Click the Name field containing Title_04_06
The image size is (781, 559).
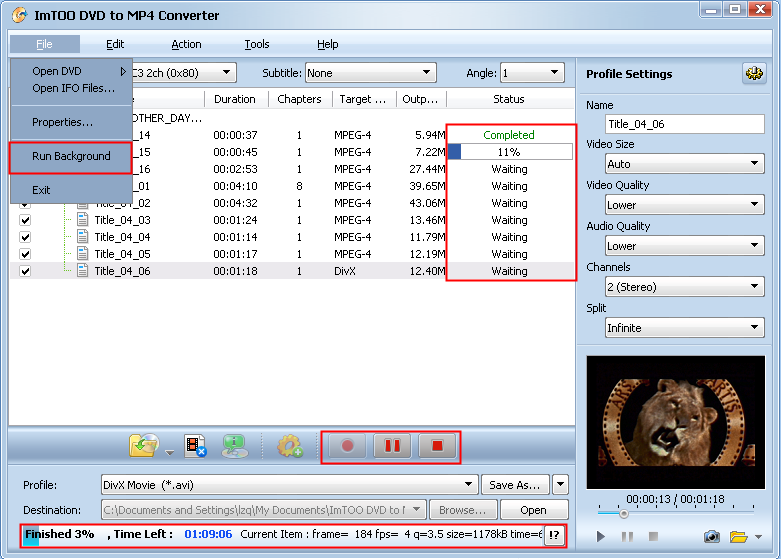(685, 124)
